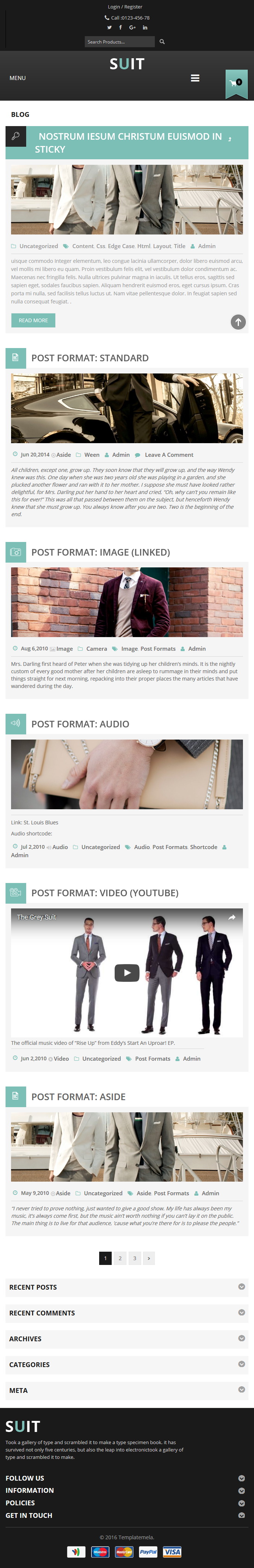Open the hamburger menu icon
The width and height of the screenshot is (254, 1568).
(x=195, y=78)
